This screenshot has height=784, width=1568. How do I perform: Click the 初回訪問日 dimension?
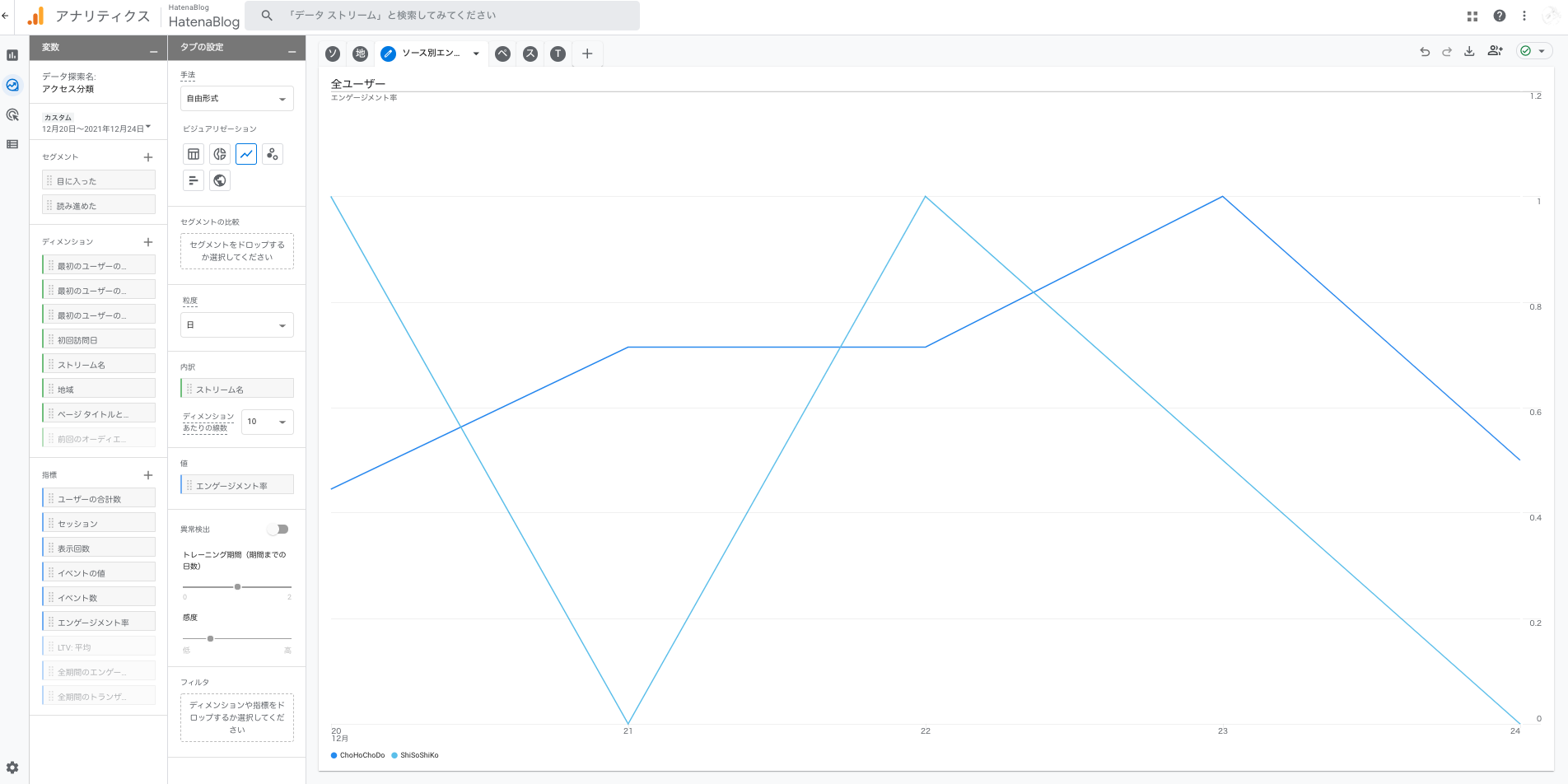coord(99,339)
